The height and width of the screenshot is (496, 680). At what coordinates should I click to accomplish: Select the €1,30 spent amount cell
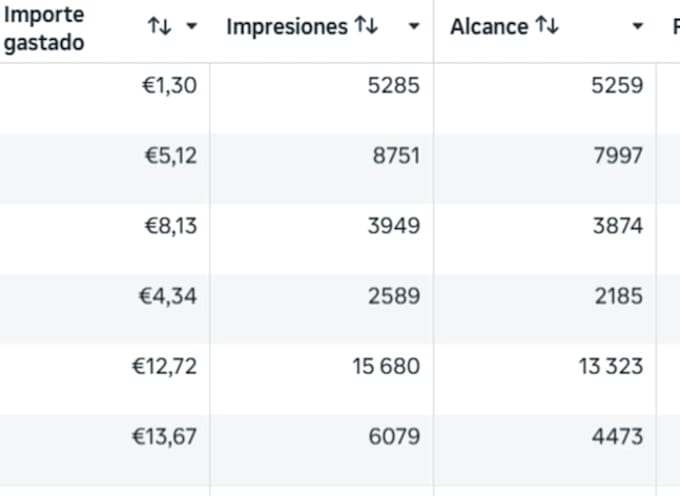(170, 85)
